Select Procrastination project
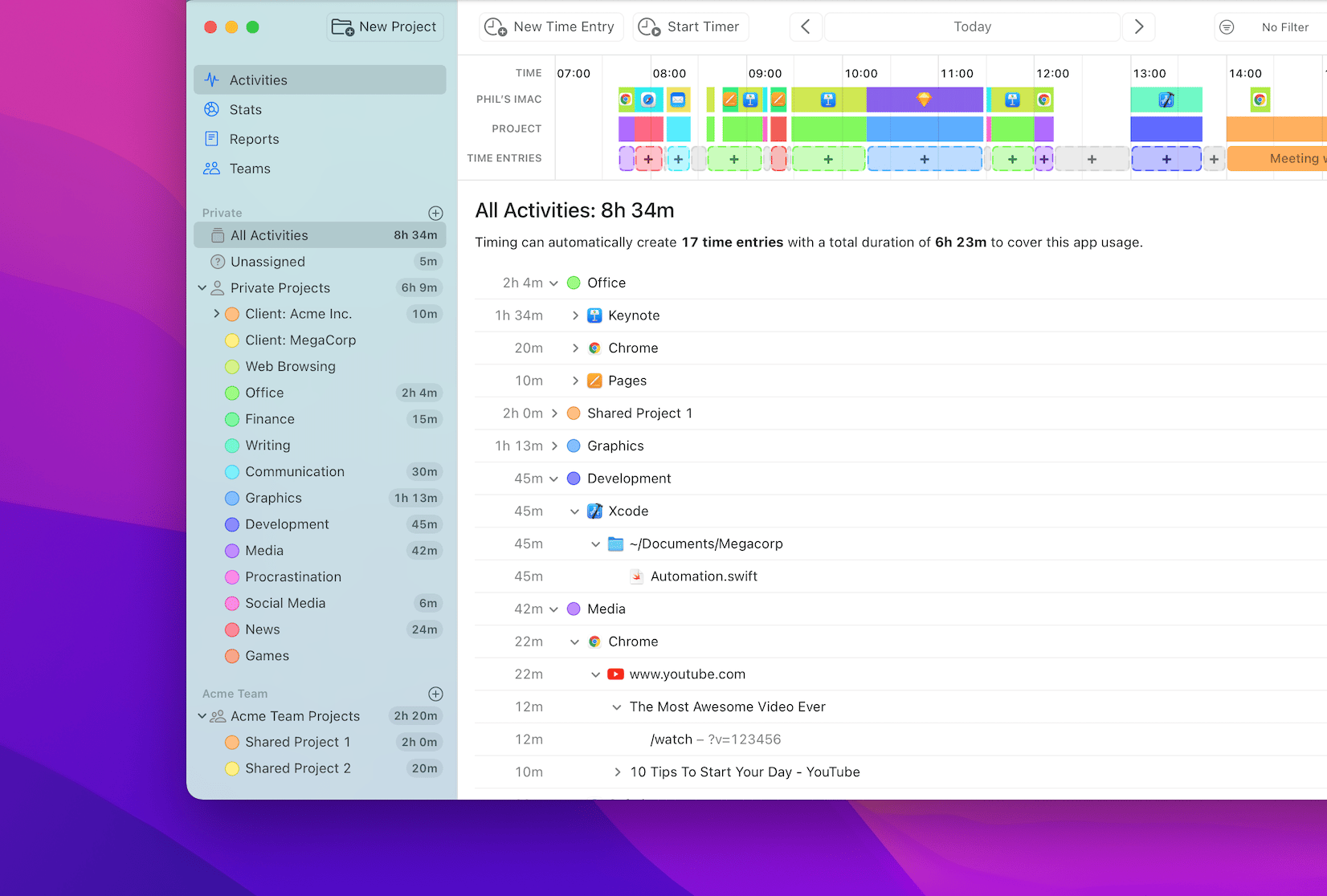 [x=320, y=577]
